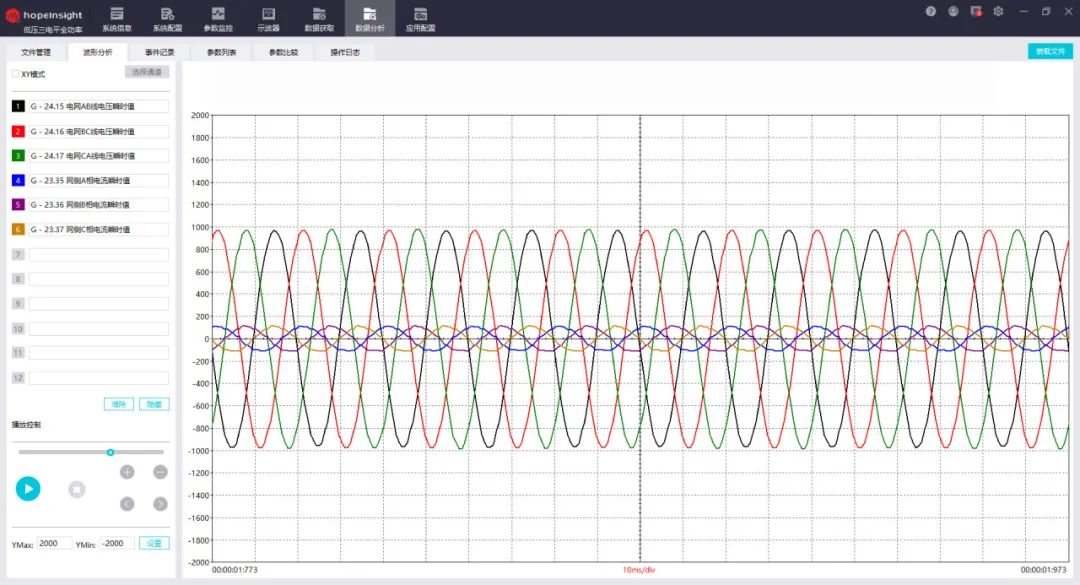Toggle channel 4 blue color box
This screenshot has height=585, width=1080.
pyautogui.click(x=18, y=180)
